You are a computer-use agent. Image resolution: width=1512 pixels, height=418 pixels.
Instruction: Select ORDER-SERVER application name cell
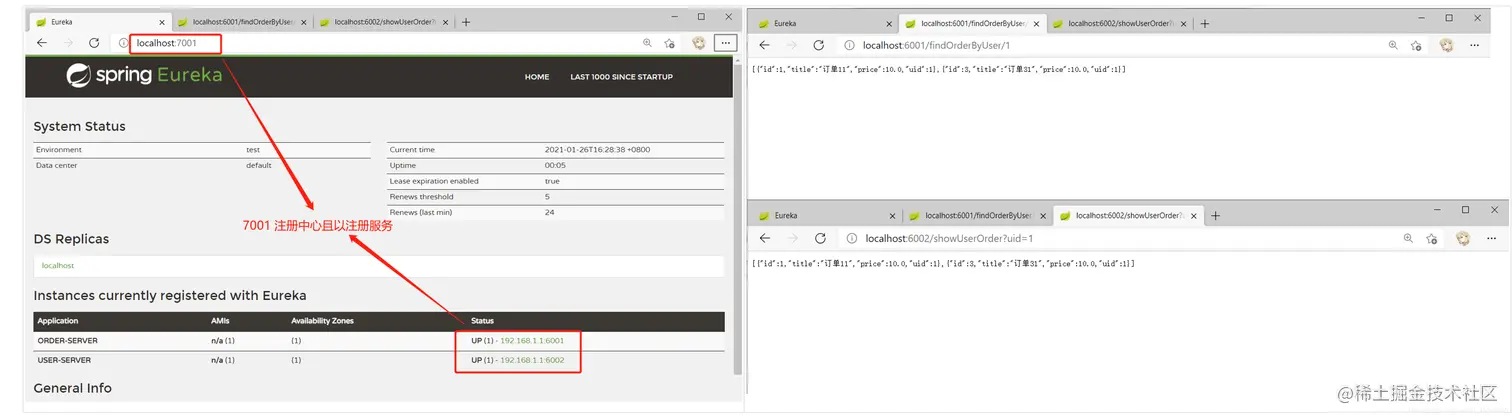(x=67, y=341)
